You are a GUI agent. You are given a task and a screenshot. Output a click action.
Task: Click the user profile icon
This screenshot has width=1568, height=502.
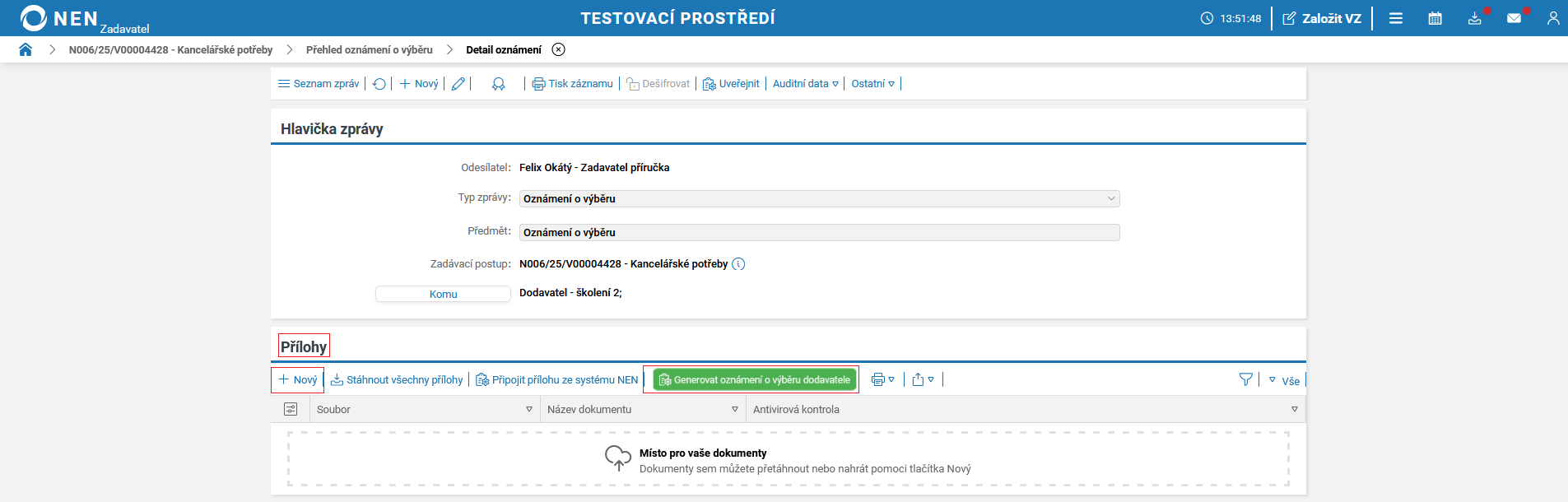[x=1552, y=18]
